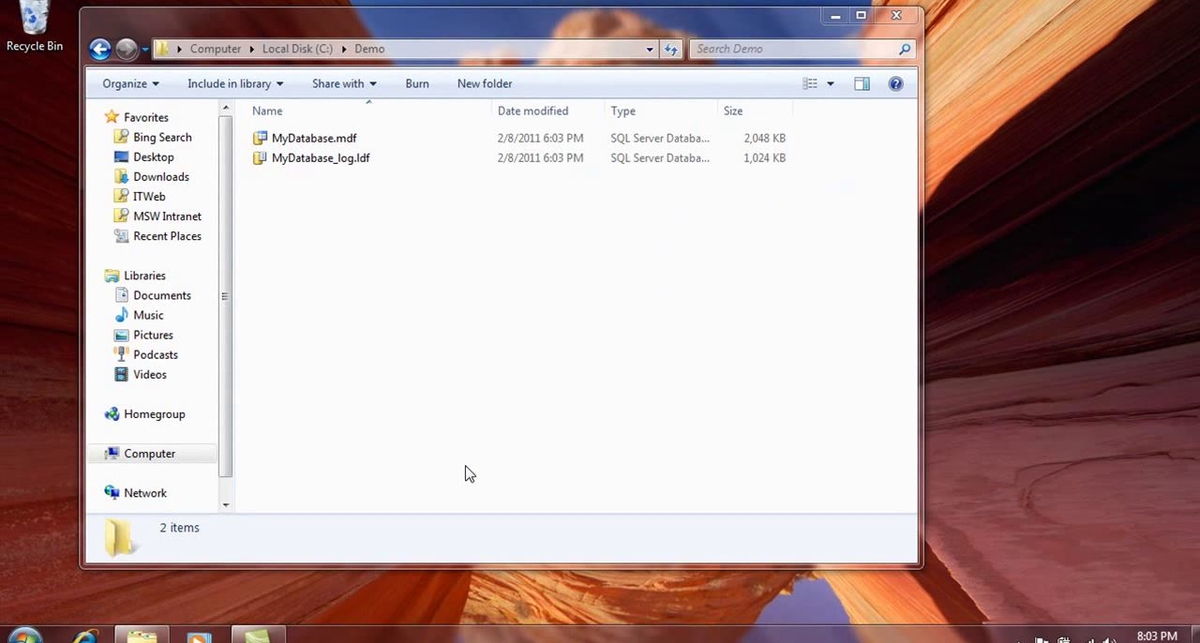Open the view options dropdown arrow
Screen dimensions: 1200x643
click(830, 84)
